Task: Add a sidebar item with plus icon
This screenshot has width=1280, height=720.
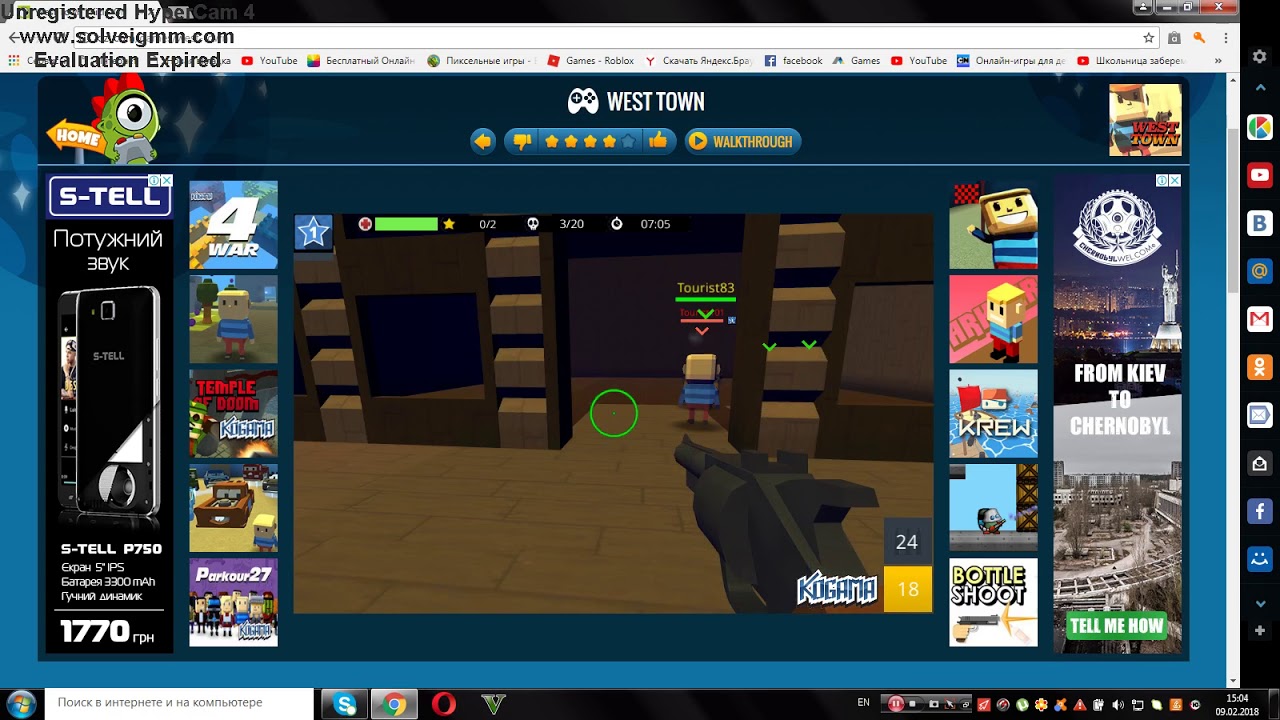Action: pos(1260,631)
